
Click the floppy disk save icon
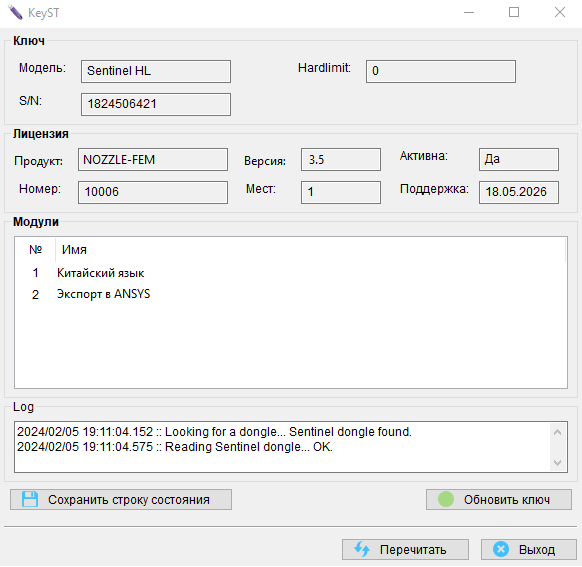coord(30,499)
